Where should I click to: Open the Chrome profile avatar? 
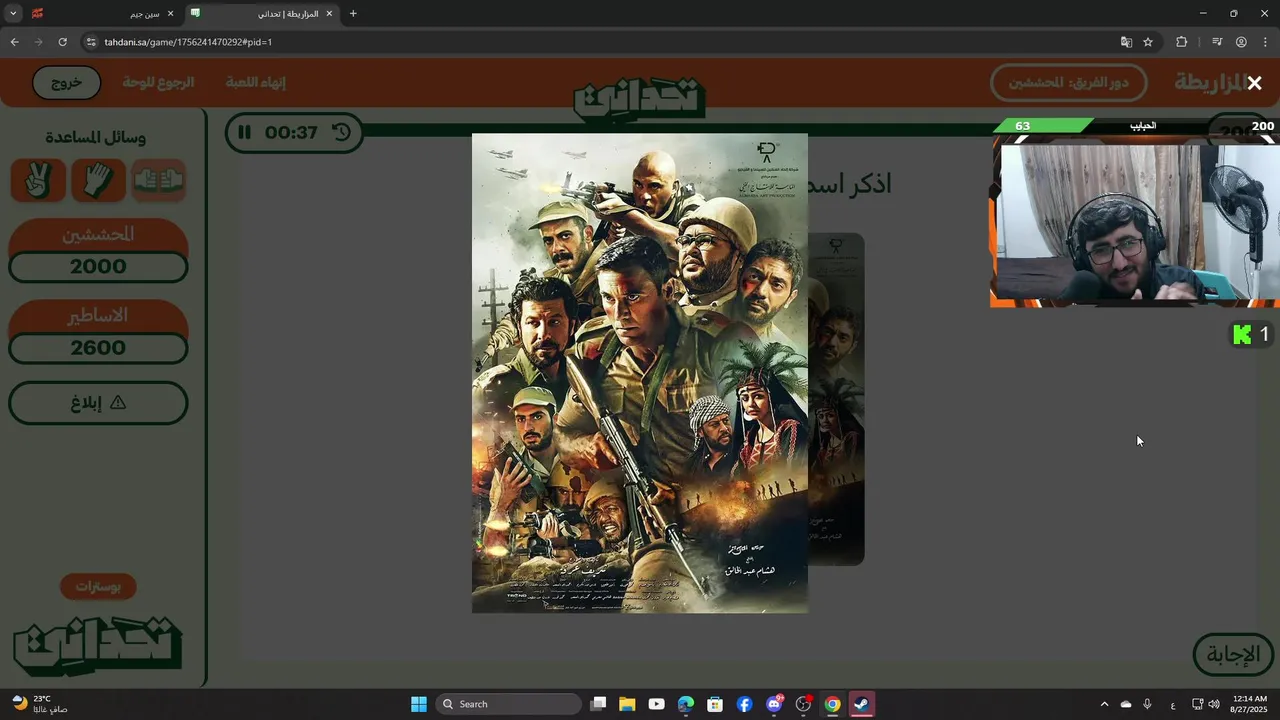[1241, 42]
